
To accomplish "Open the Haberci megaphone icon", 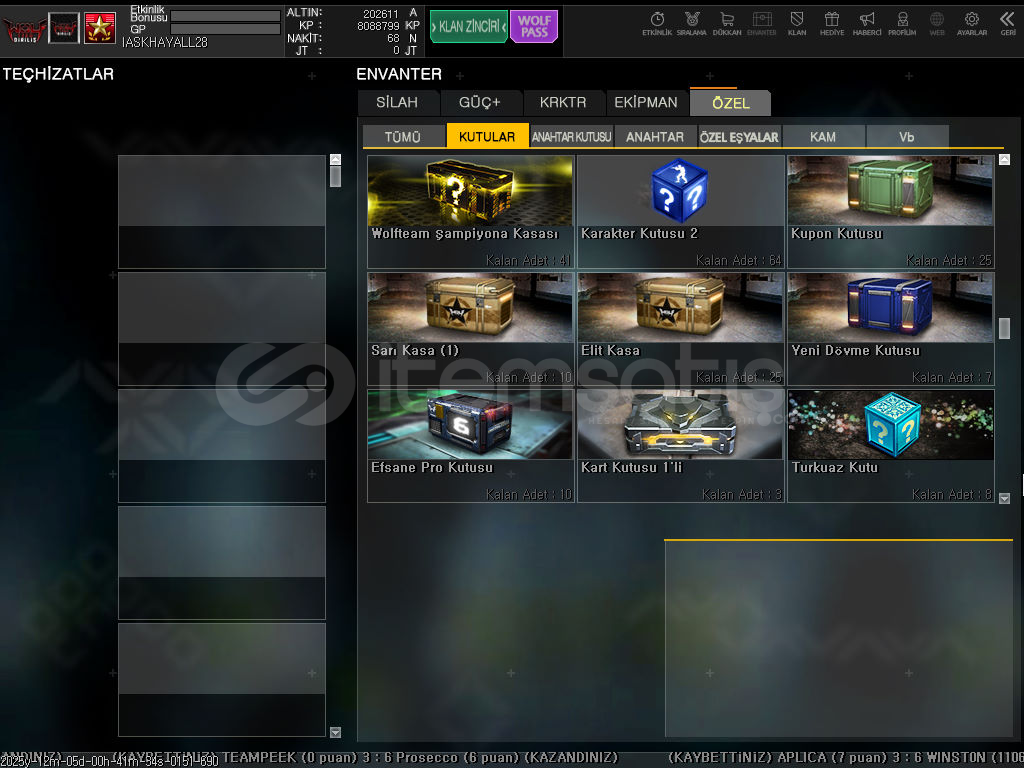I will point(867,24).
